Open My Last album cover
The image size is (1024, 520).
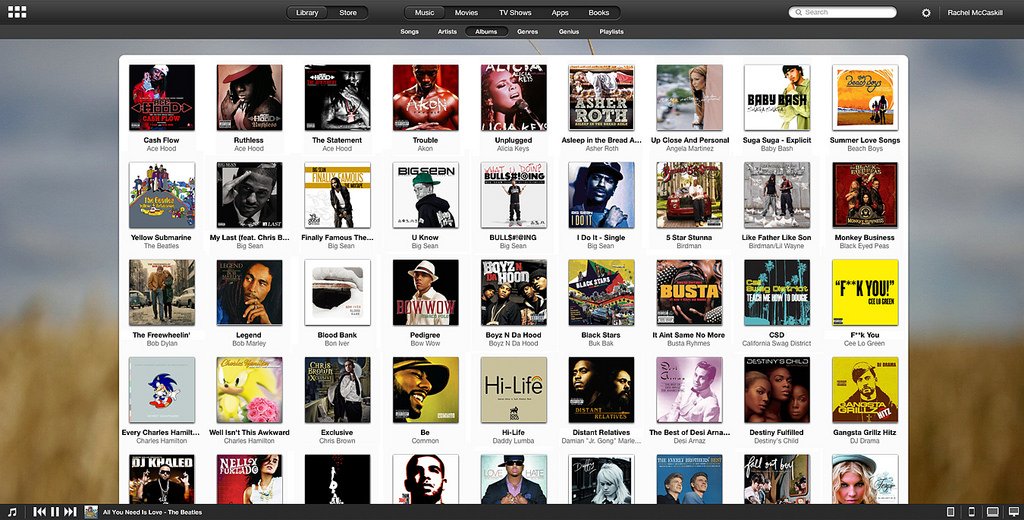click(x=249, y=195)
